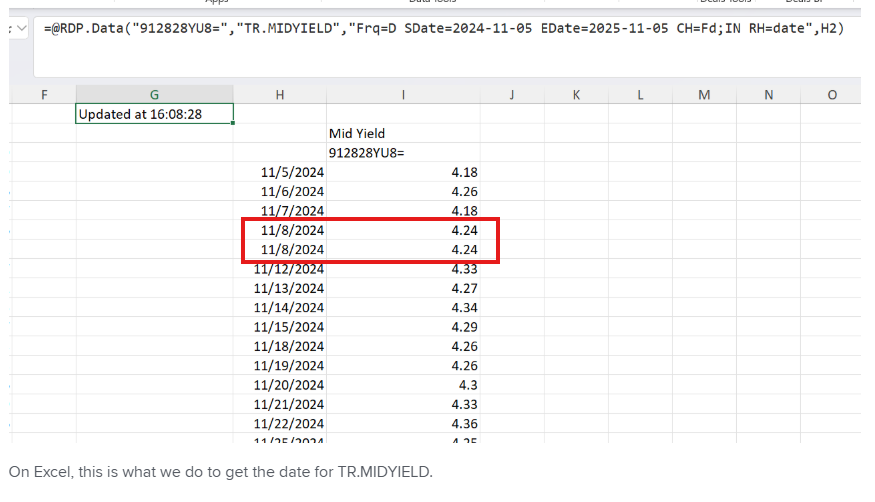
Task: Click the caption mentioning TR.MIDYIELD below the sheet
Action: pos(220,472)
